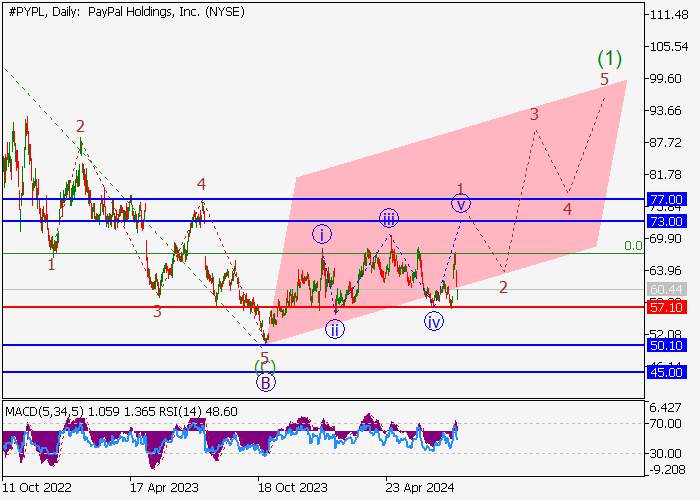Viewport: 700px width, 500px height.
Task: Select the circled ii wave marker
Action: tap(335, 329)
